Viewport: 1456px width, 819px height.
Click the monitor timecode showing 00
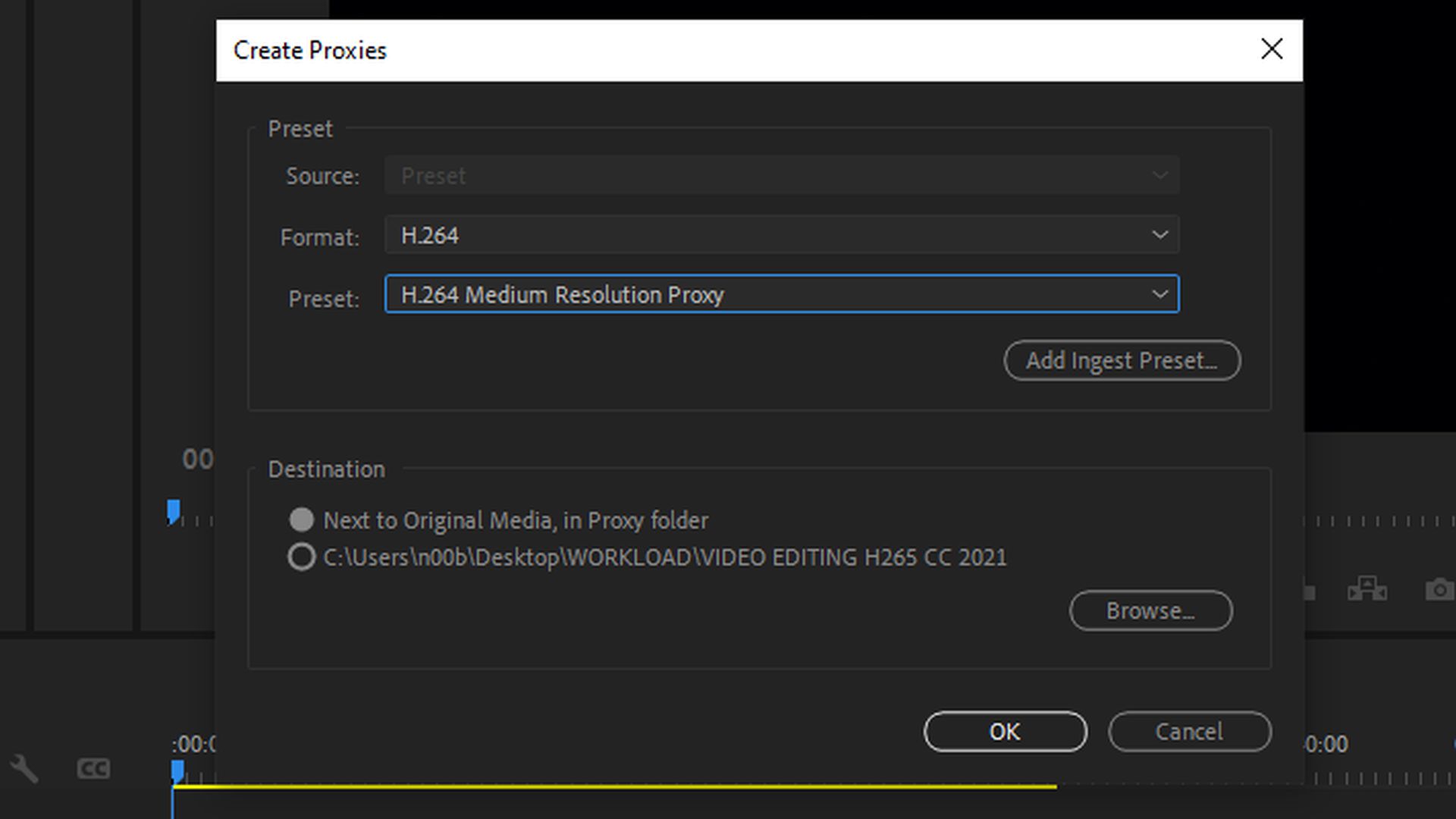[x=197, y=460]
